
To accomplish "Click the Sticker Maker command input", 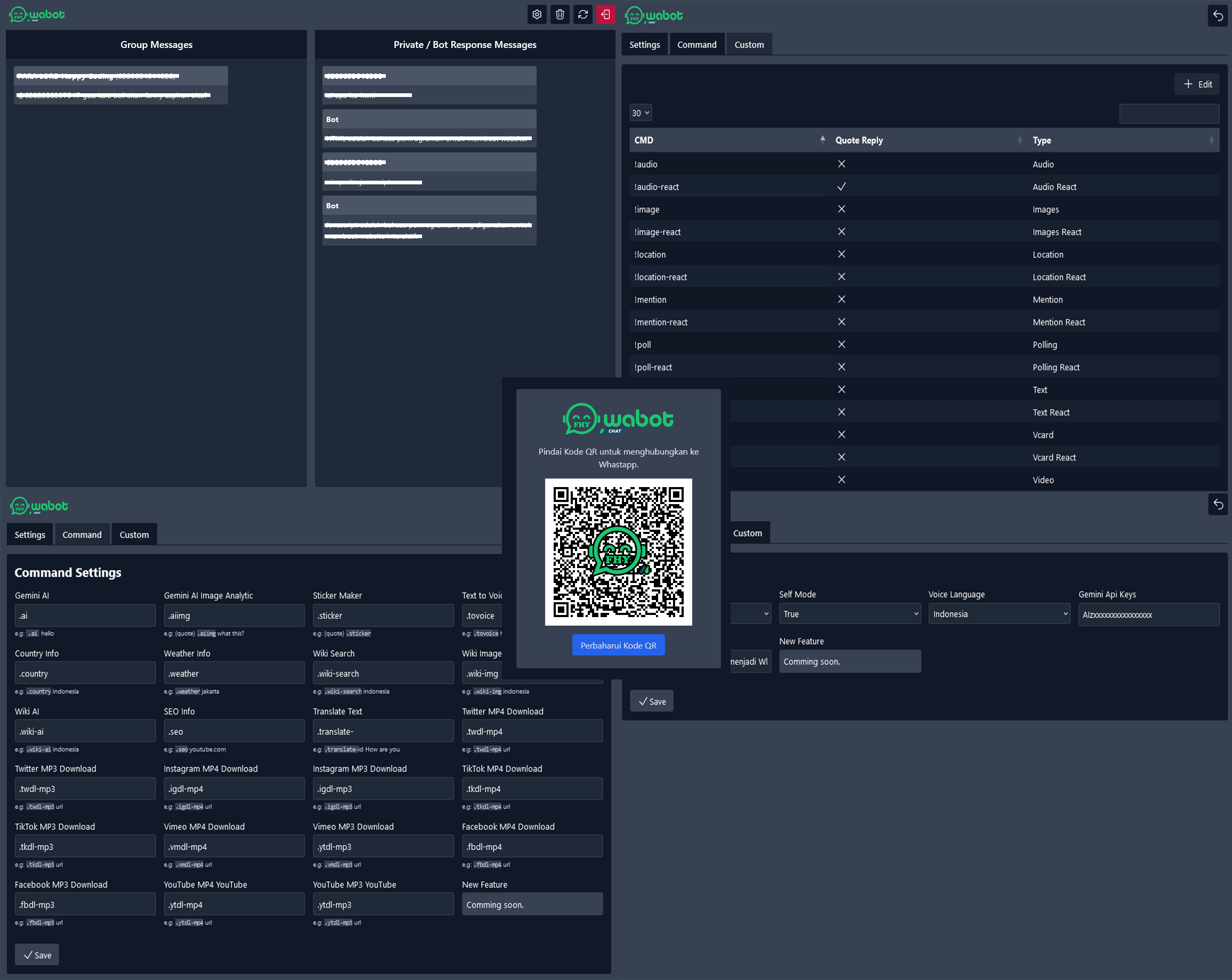I will pyautogui.click(x=383, y=615).
